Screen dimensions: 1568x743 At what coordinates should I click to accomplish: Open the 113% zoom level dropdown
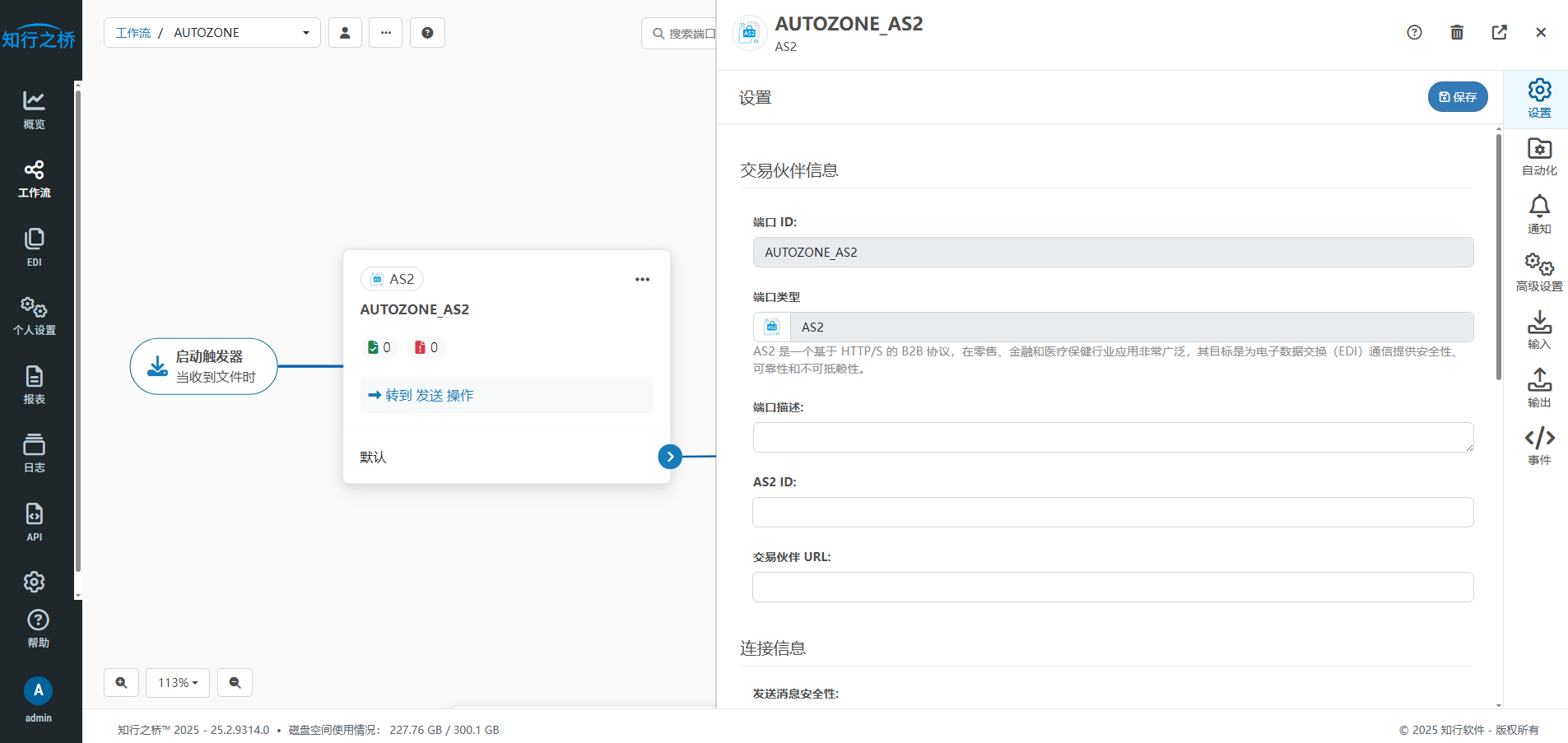178,683
